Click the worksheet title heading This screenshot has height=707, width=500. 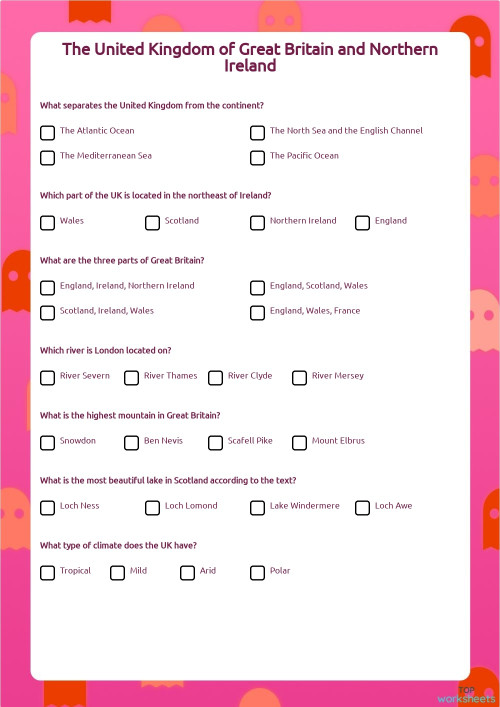pyautogui.click(x=250, y=57)
